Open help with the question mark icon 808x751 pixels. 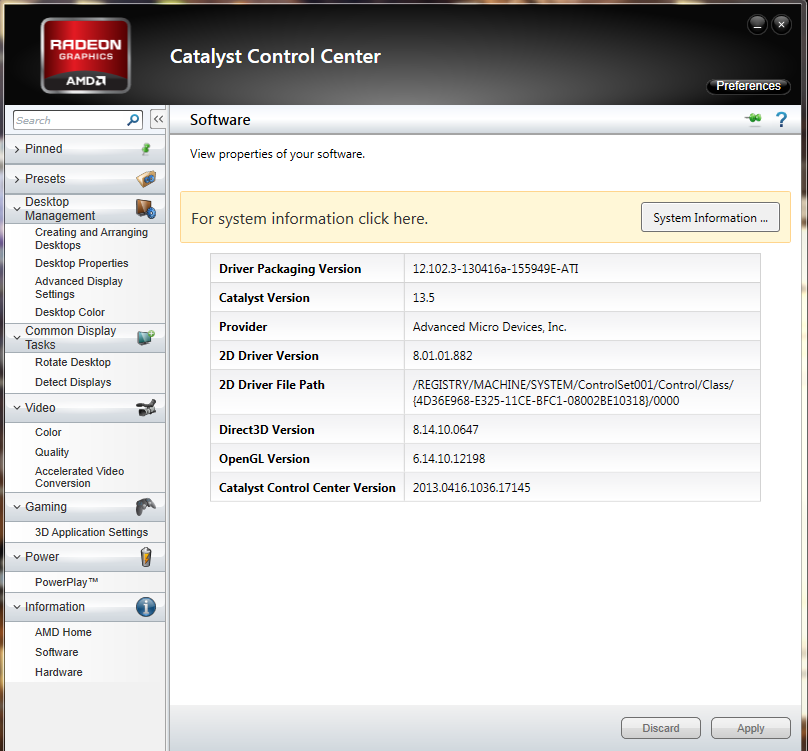[781, 120]
